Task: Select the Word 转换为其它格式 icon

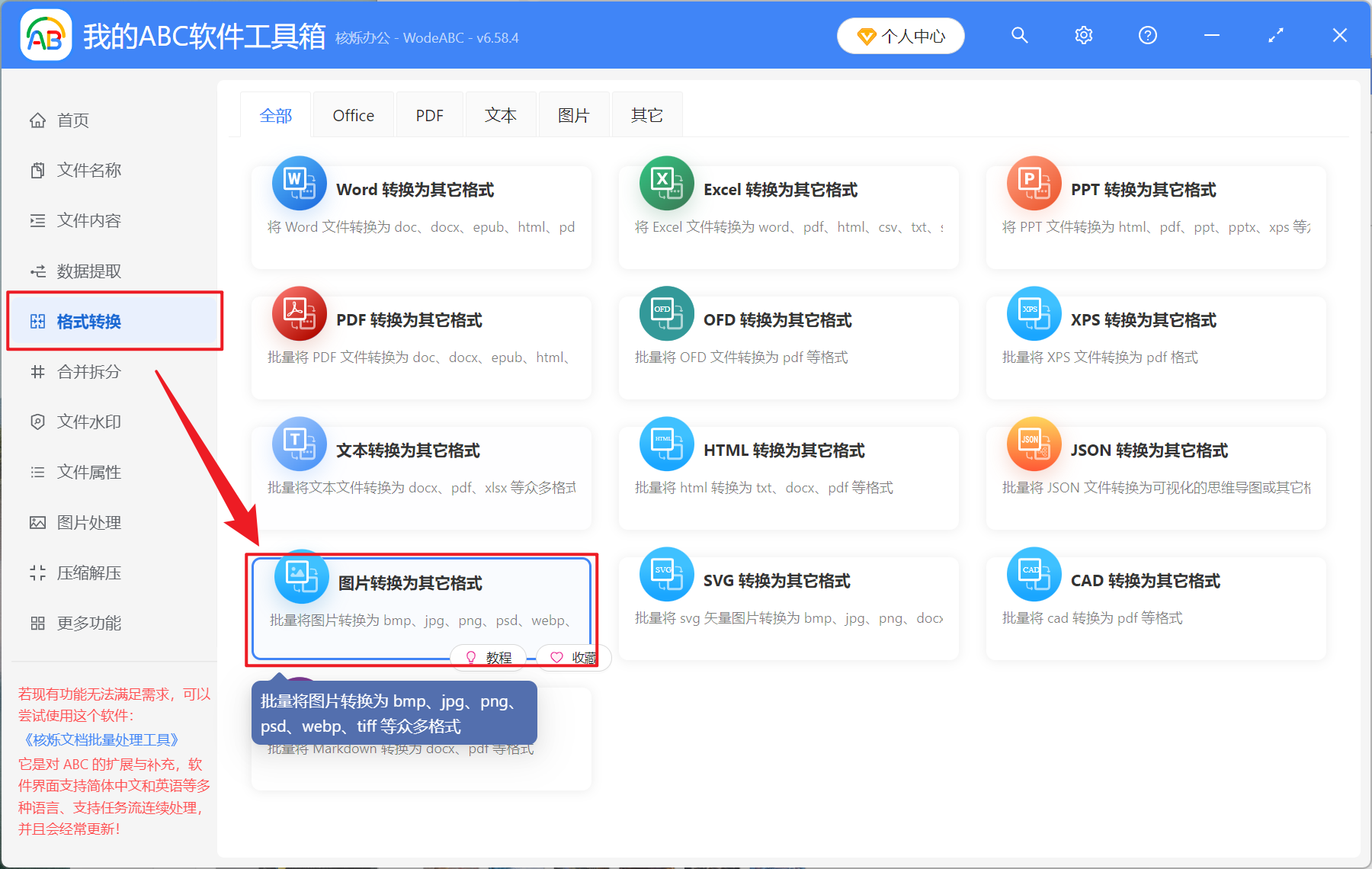Action: coord(299,183)
